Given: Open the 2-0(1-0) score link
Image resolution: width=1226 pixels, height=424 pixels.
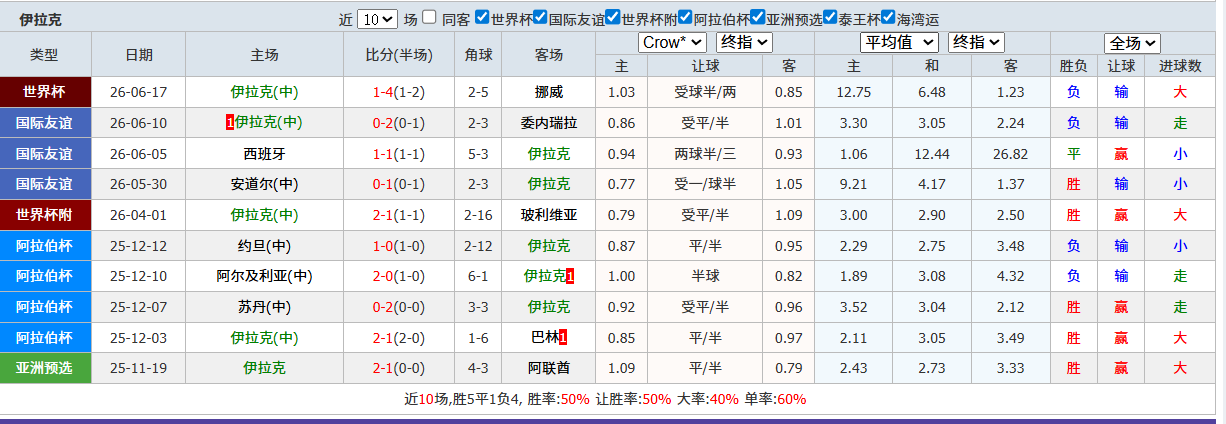Looking at the screenshot, I should (398, 276).
